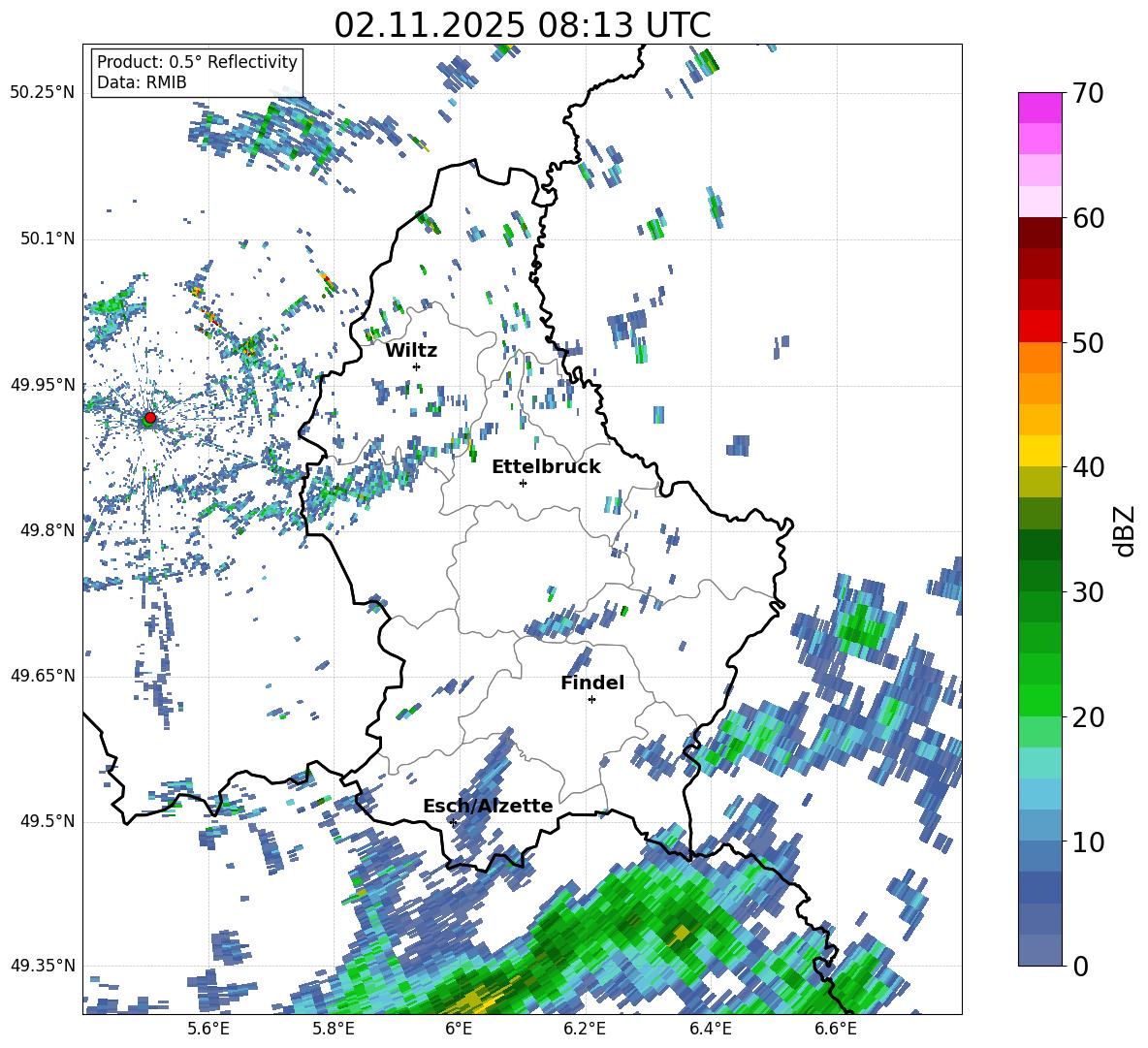1148x1048 pixels.
Task: Click the 10 colorbar tick label
Action: (x=1087, y=842)
